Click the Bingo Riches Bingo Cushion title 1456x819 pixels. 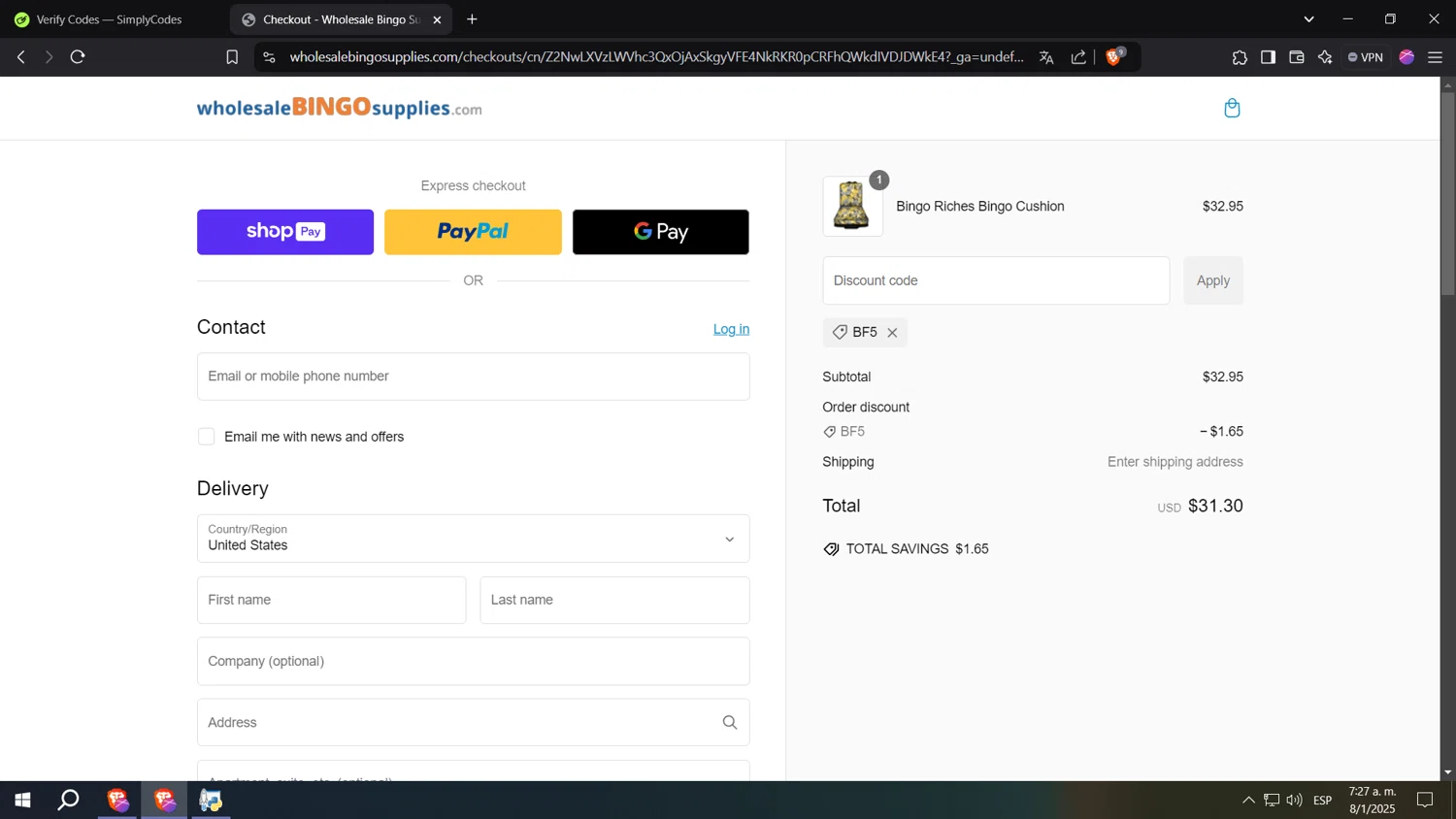(x=980, y=207)
